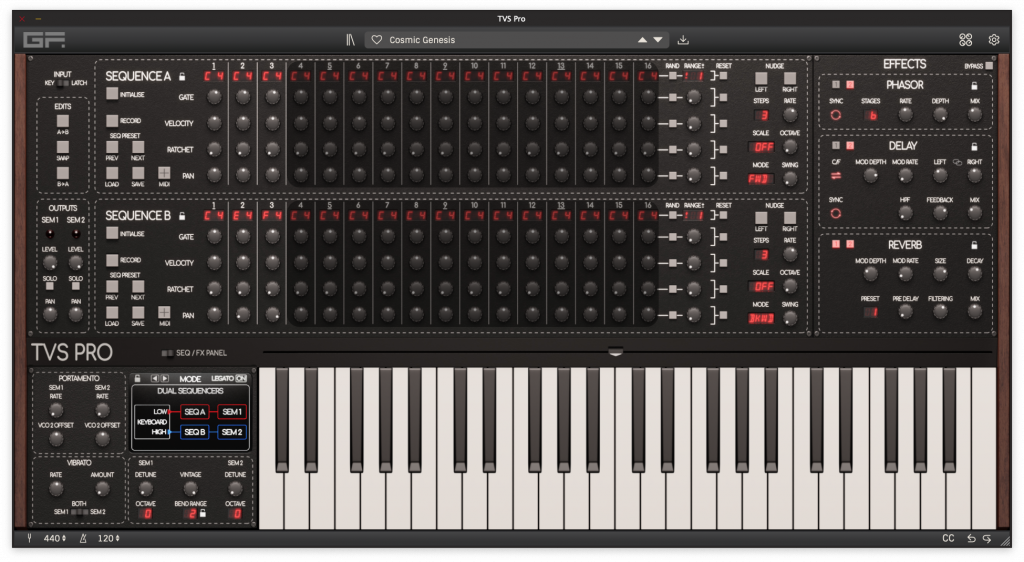Click Sequence A step 1 note display C4
The width and height of the screenshot is (1024, 562).
point(214,76)
